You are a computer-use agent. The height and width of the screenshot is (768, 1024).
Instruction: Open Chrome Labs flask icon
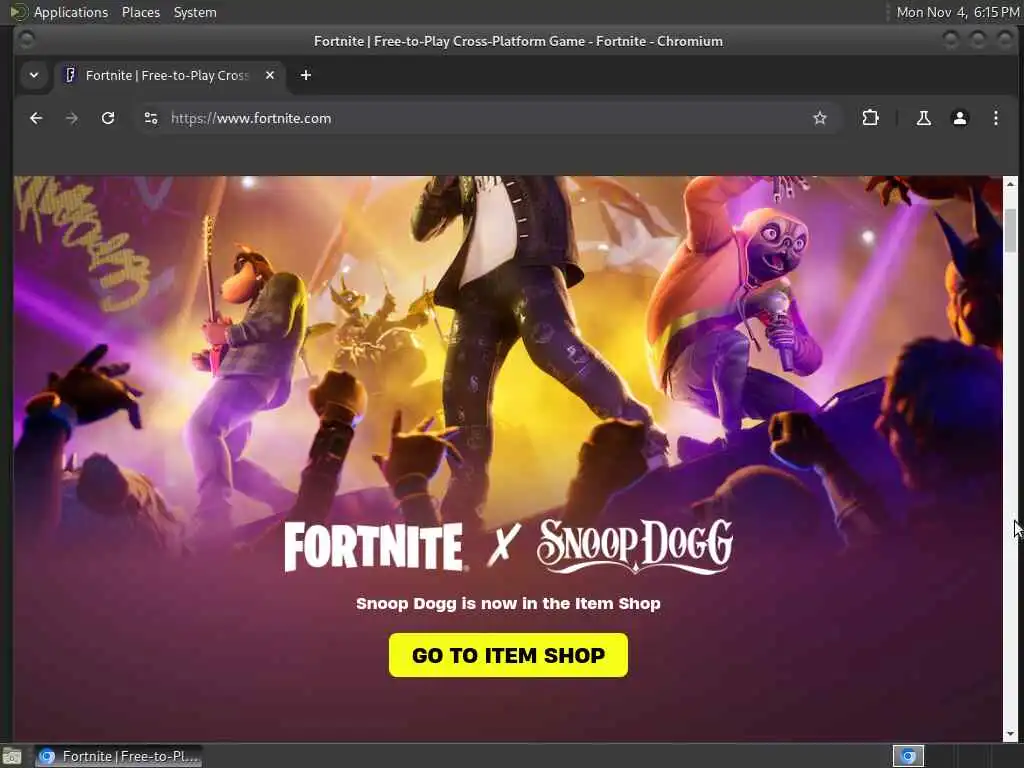point(923,118)
